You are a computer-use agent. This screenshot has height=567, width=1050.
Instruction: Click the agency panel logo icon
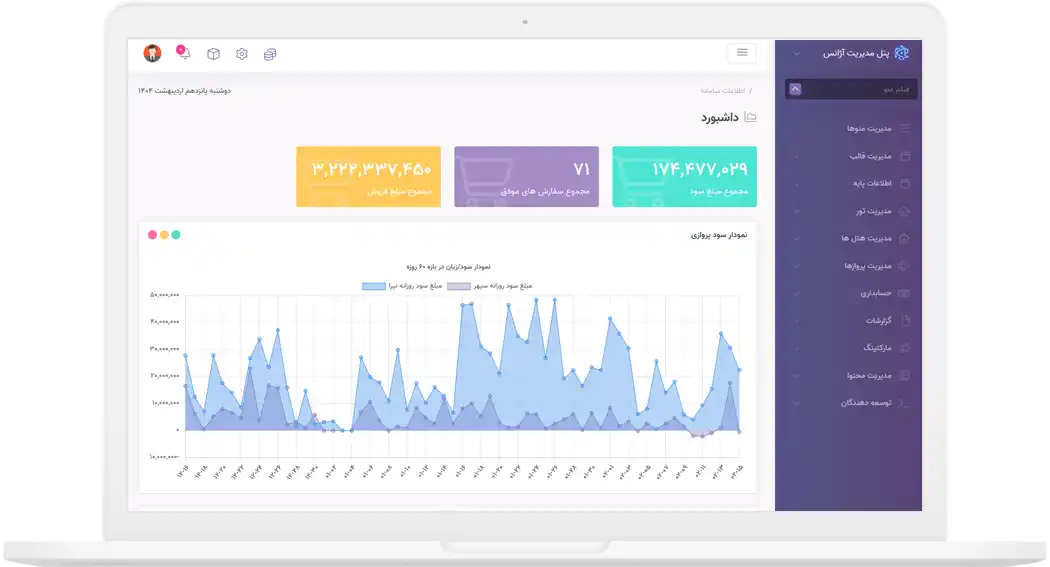pyautogui.click(x=902, y=53)
